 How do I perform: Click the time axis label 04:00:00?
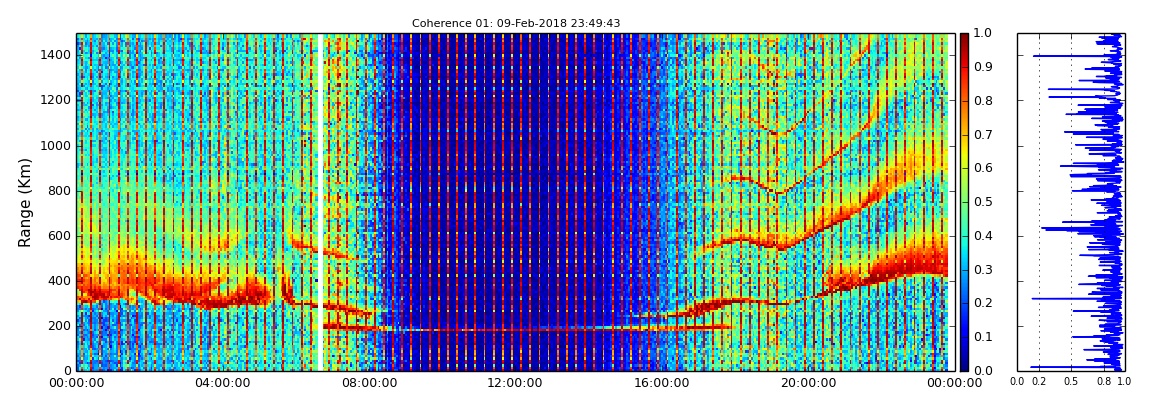pos(221,382)
